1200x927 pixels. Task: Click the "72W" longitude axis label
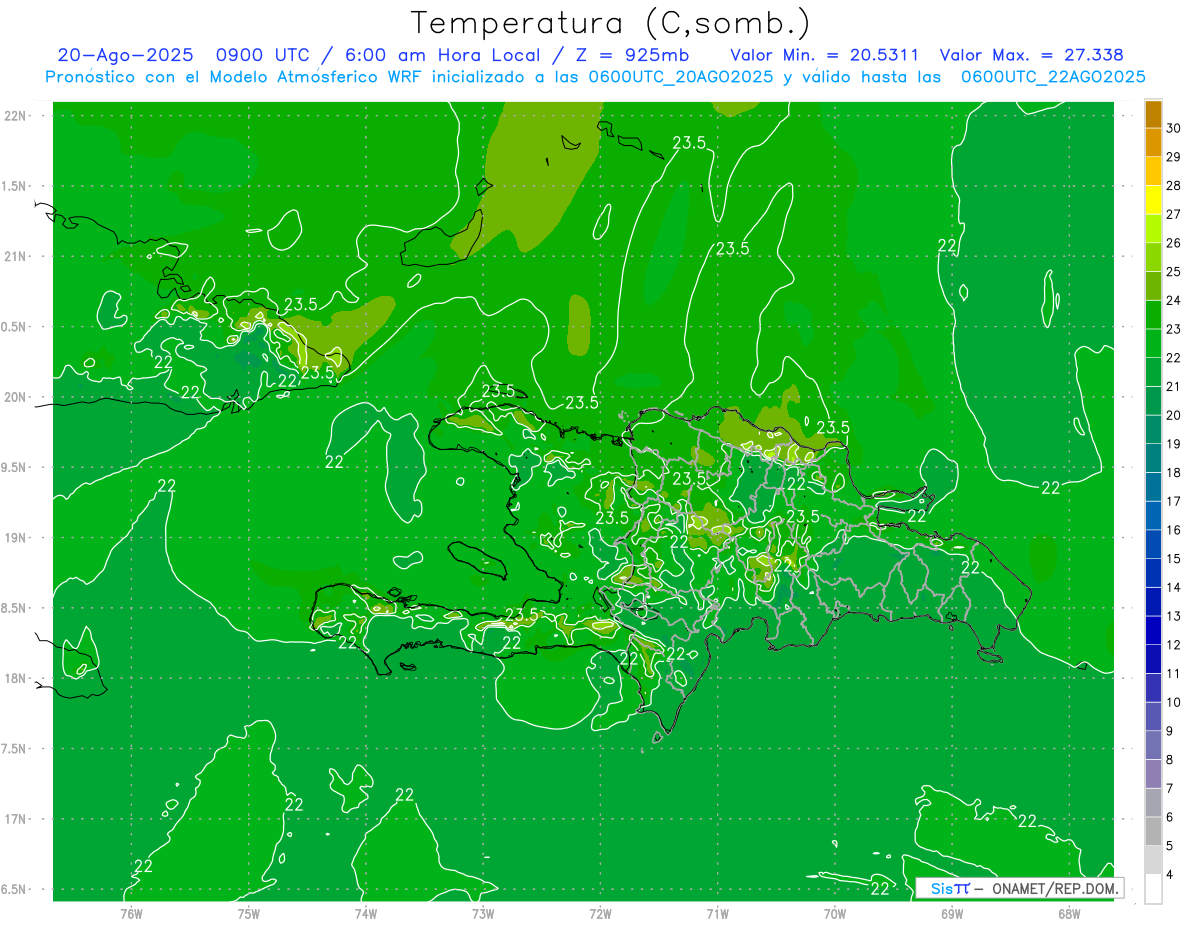click(600, 913)
